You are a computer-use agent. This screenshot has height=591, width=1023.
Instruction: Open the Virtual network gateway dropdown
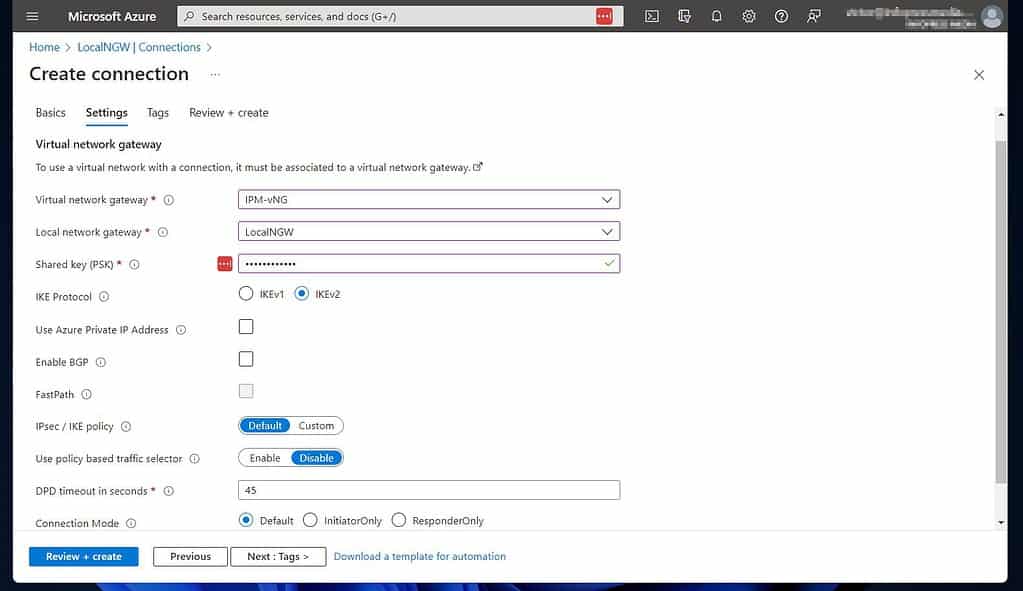(429, 200)
